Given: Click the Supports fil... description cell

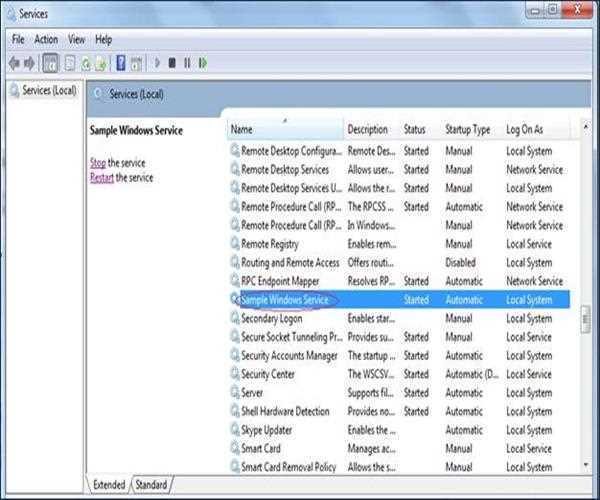Looking at the screenshot, I should [372, 393].
